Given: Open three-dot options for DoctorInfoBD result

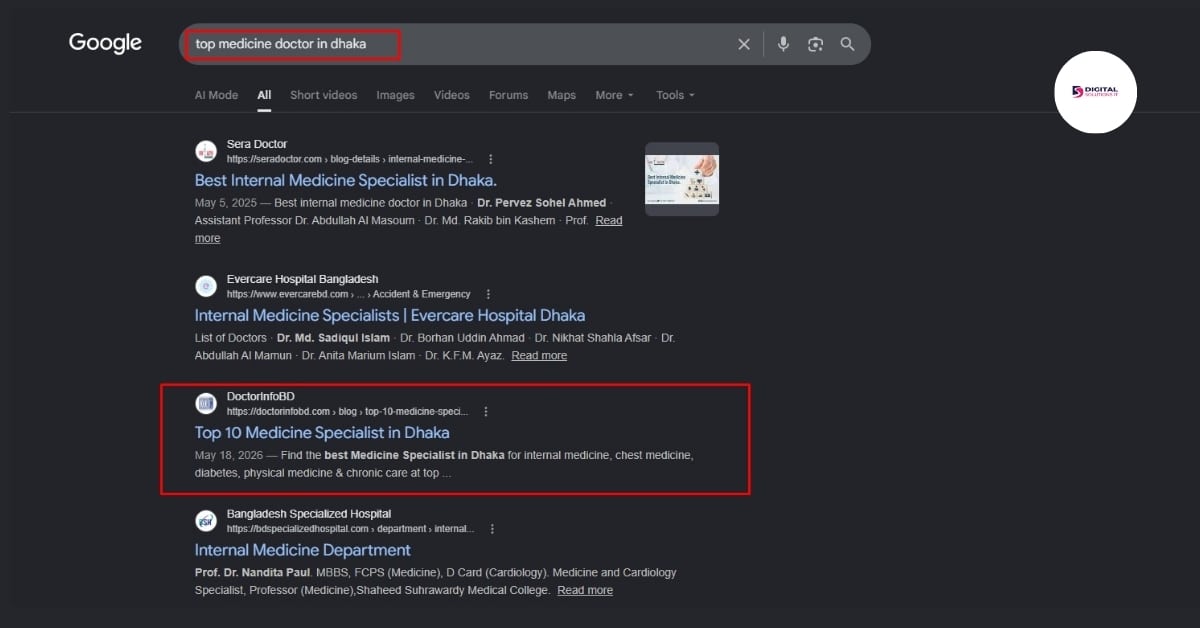Looking at the screenshot, I should (x=486, y=411).
